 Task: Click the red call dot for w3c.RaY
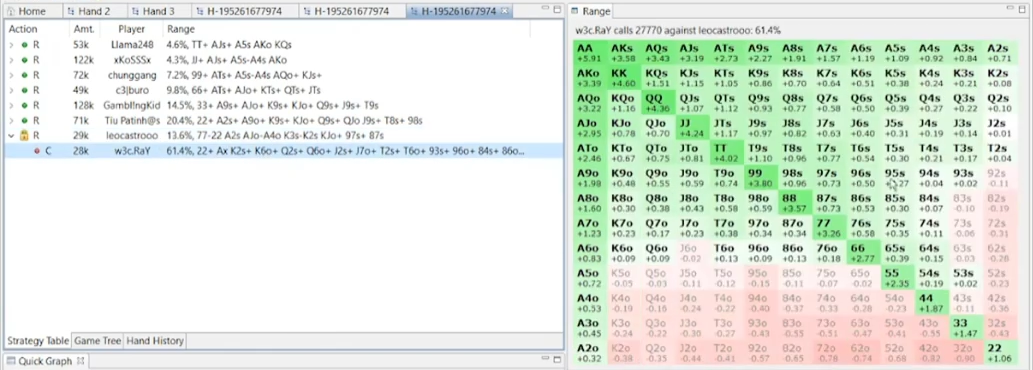coord(36,151)
